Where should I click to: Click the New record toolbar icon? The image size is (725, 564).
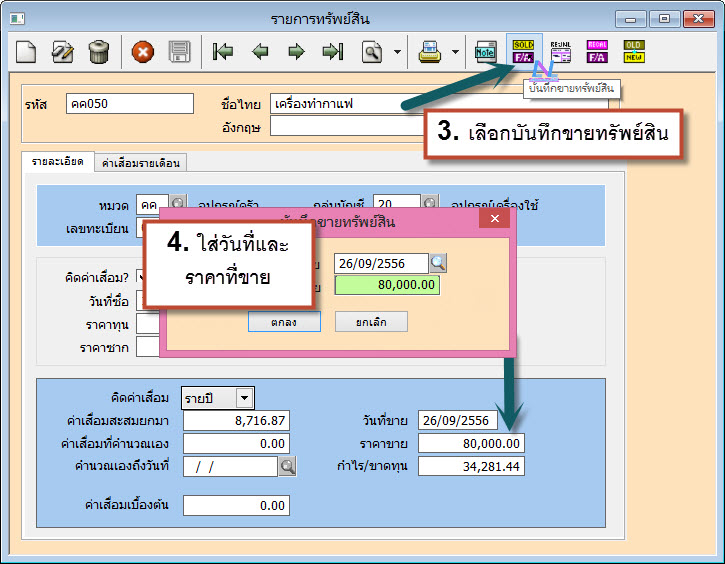[x=26, y=51]
